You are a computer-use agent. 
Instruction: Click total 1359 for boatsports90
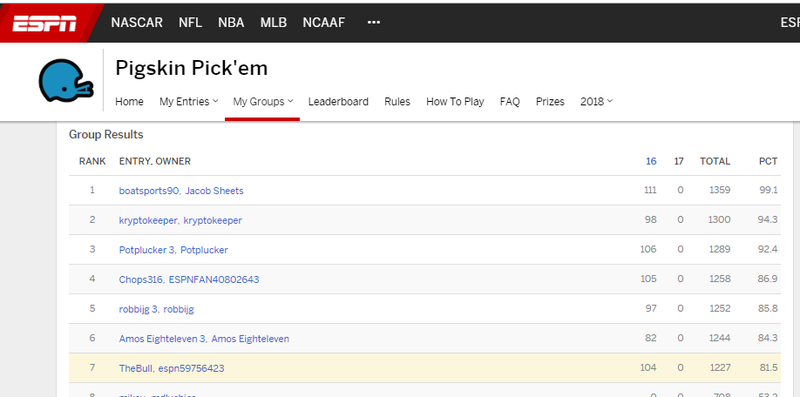point(719,190)
